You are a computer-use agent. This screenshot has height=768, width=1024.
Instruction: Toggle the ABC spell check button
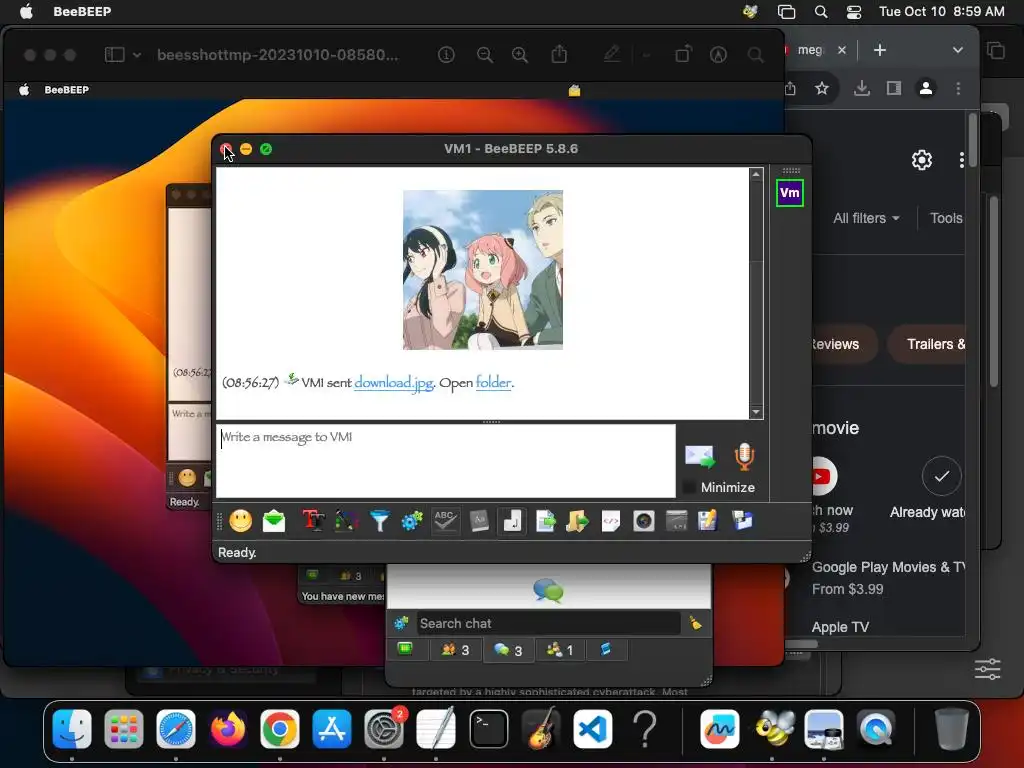pyautogui.click(x=445, y=521)
